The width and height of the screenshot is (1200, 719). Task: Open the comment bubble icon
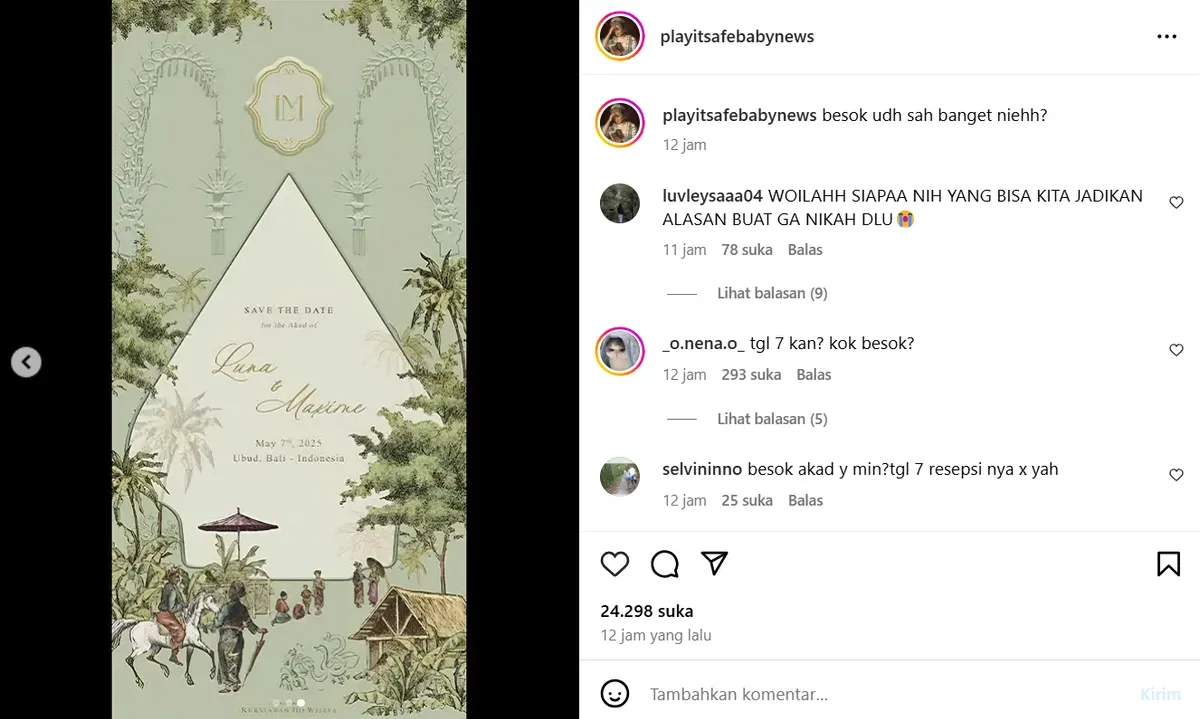[x=665, y=564]
